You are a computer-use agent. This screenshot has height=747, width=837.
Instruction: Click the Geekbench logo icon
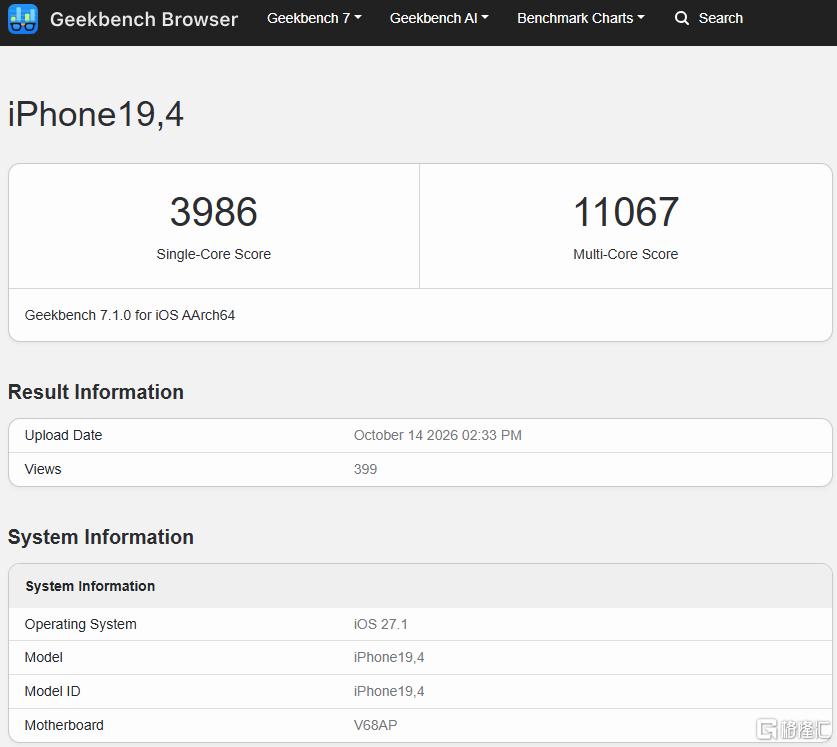(23, 19)
